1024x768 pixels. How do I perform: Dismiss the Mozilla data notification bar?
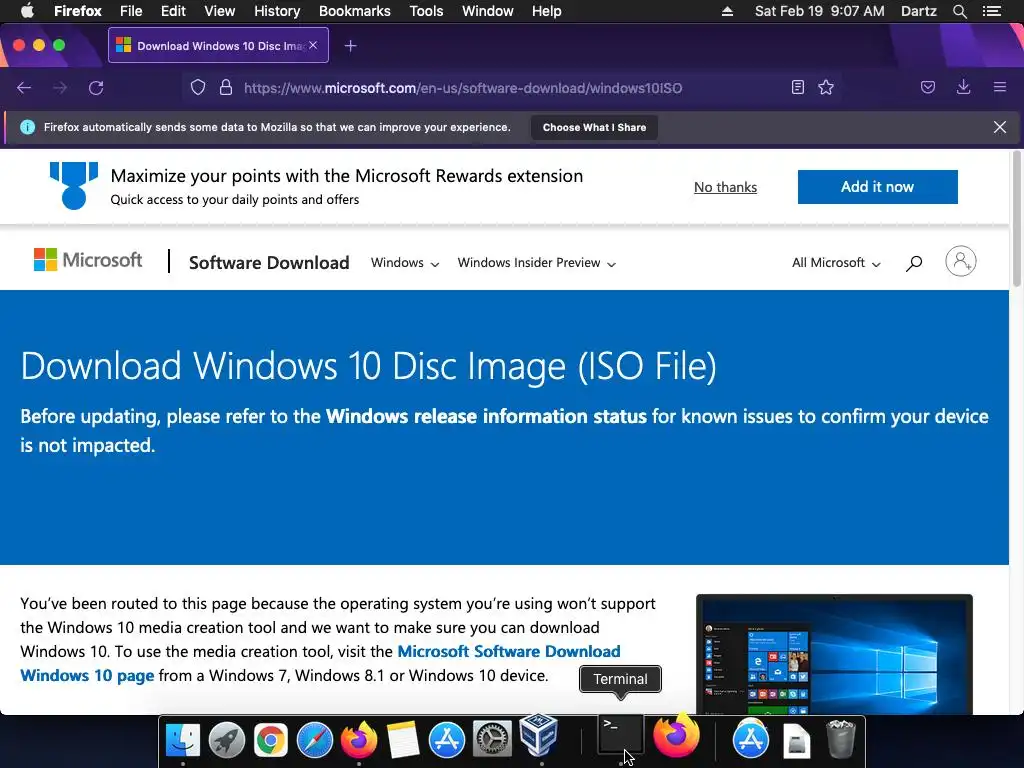[1000, 127]
